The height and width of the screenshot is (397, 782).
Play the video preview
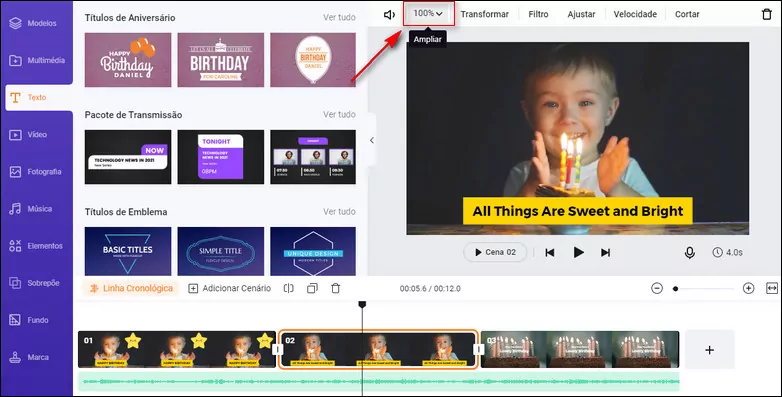pyautogui.click(x=578, y=252)
